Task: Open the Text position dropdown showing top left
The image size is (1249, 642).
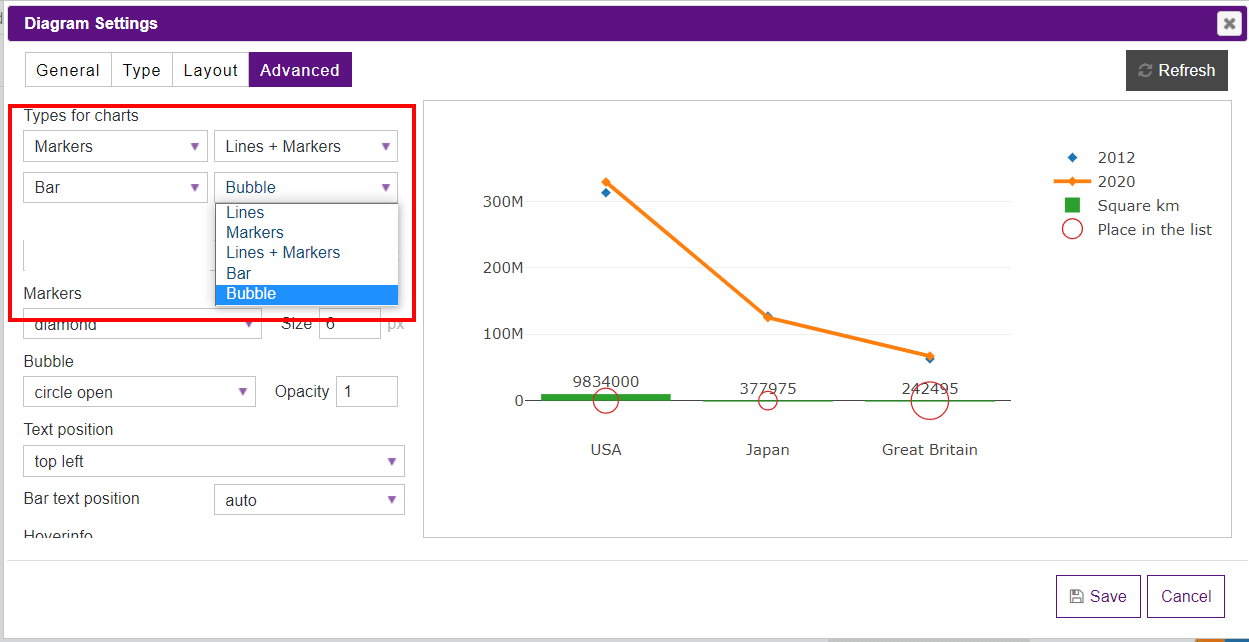Action: (213, 461)
